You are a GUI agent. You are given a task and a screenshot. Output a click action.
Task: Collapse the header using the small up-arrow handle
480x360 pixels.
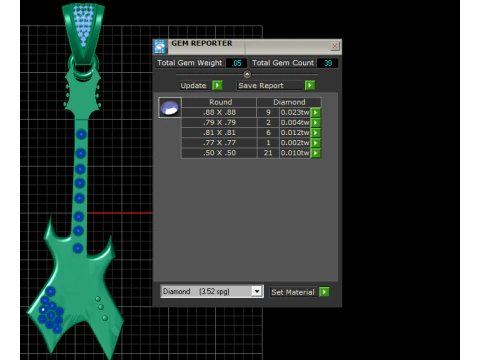coord(247,74)
